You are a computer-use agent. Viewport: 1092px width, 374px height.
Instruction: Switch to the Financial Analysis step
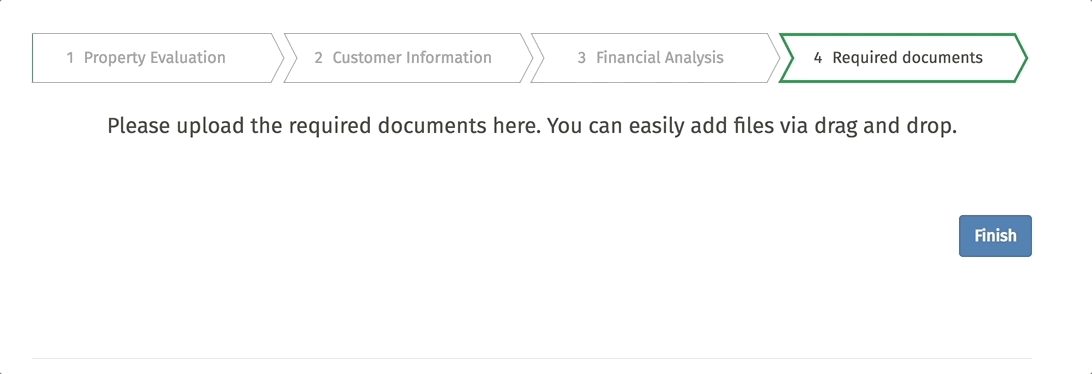[x=655, y=58]
